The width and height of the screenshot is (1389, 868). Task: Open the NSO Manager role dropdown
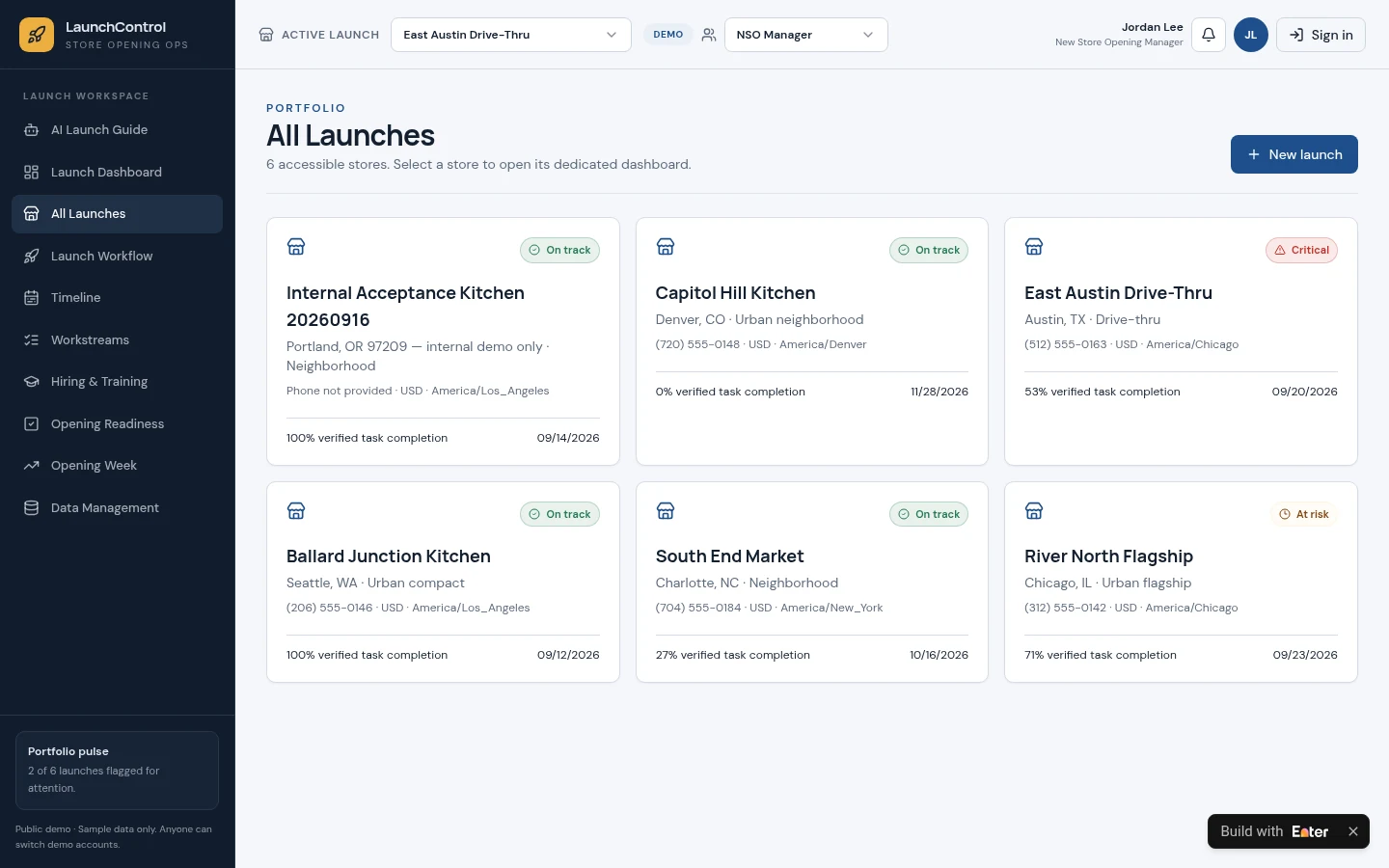806,35
